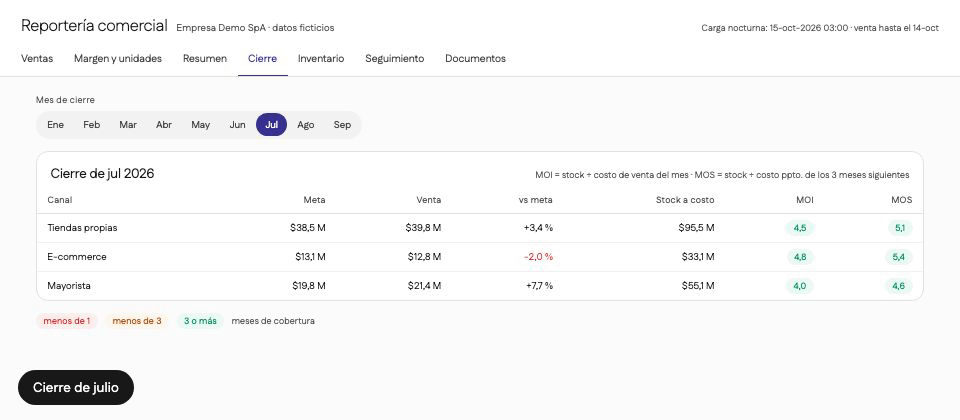Switch to Margen y unidades tab
This screenshot has height=420, width=960.
click(x=118, y=59)
